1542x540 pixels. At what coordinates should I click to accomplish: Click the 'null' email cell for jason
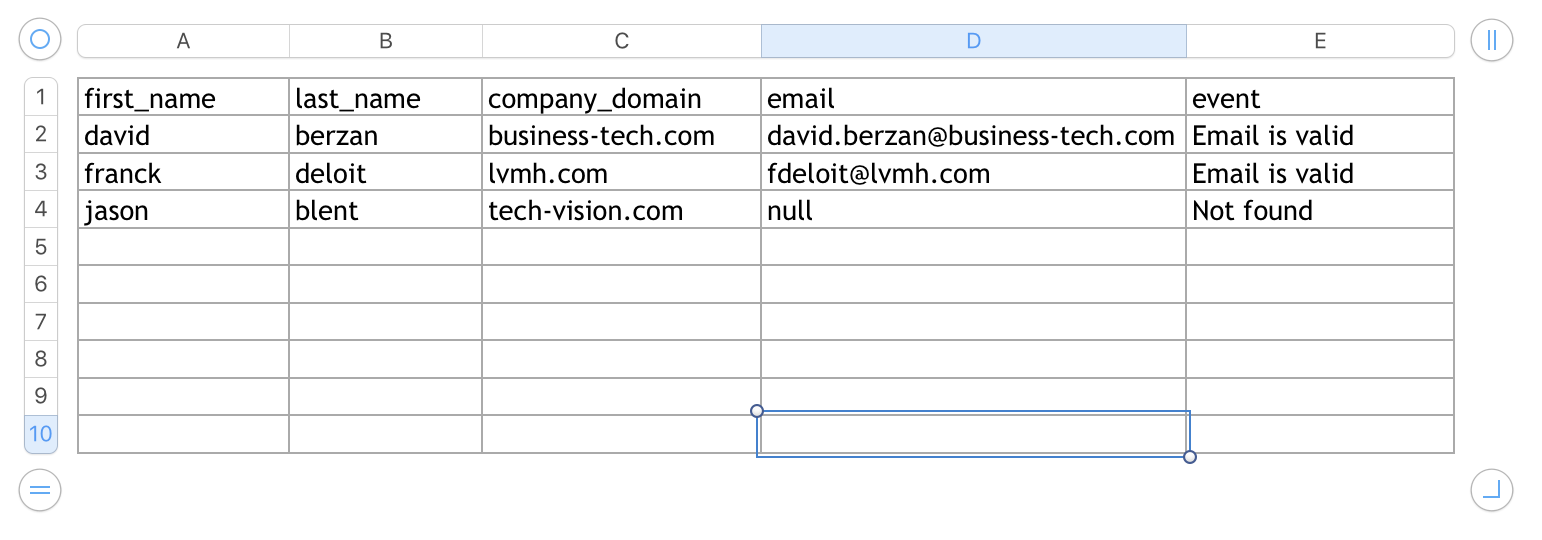974,210
